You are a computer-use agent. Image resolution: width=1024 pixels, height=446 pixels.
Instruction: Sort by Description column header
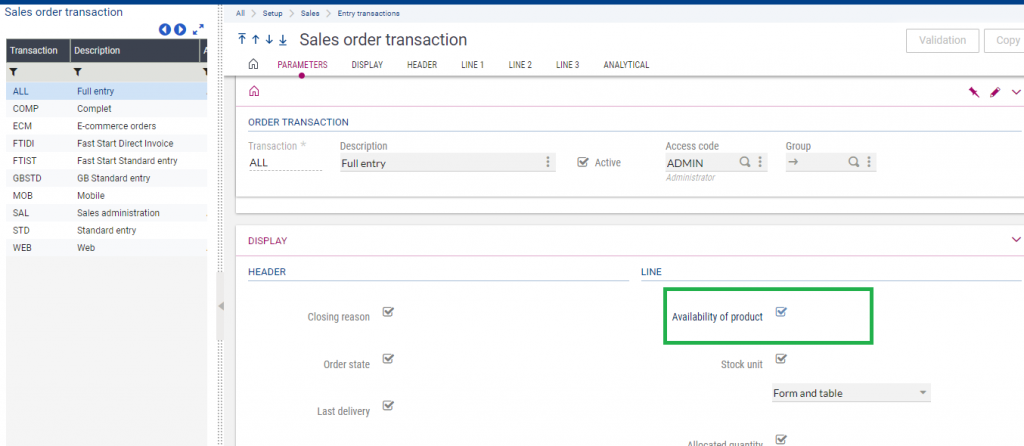pos(135,50)
